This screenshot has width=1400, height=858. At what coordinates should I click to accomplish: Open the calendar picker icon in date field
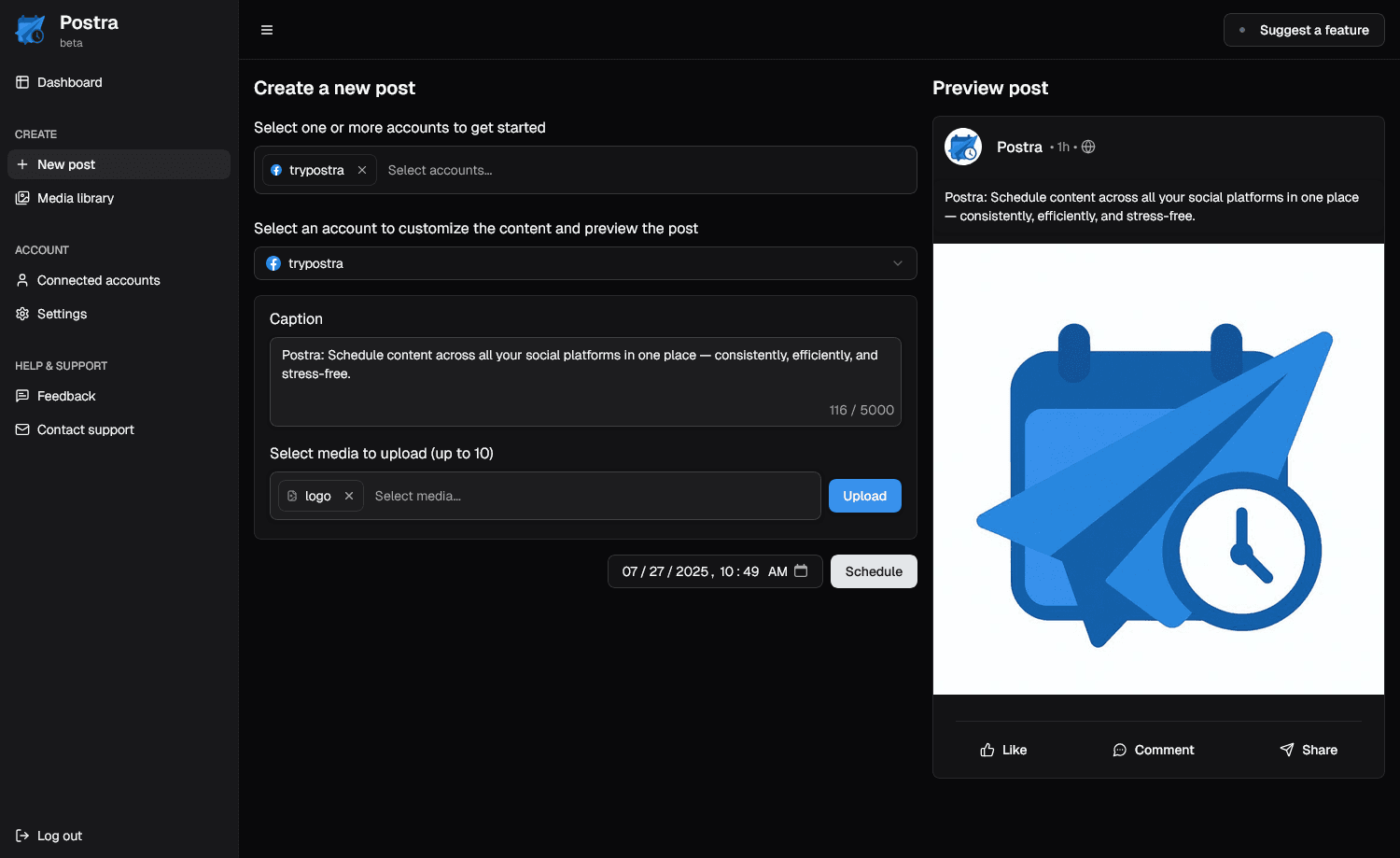pyautogui.click(x=801, y=571)
